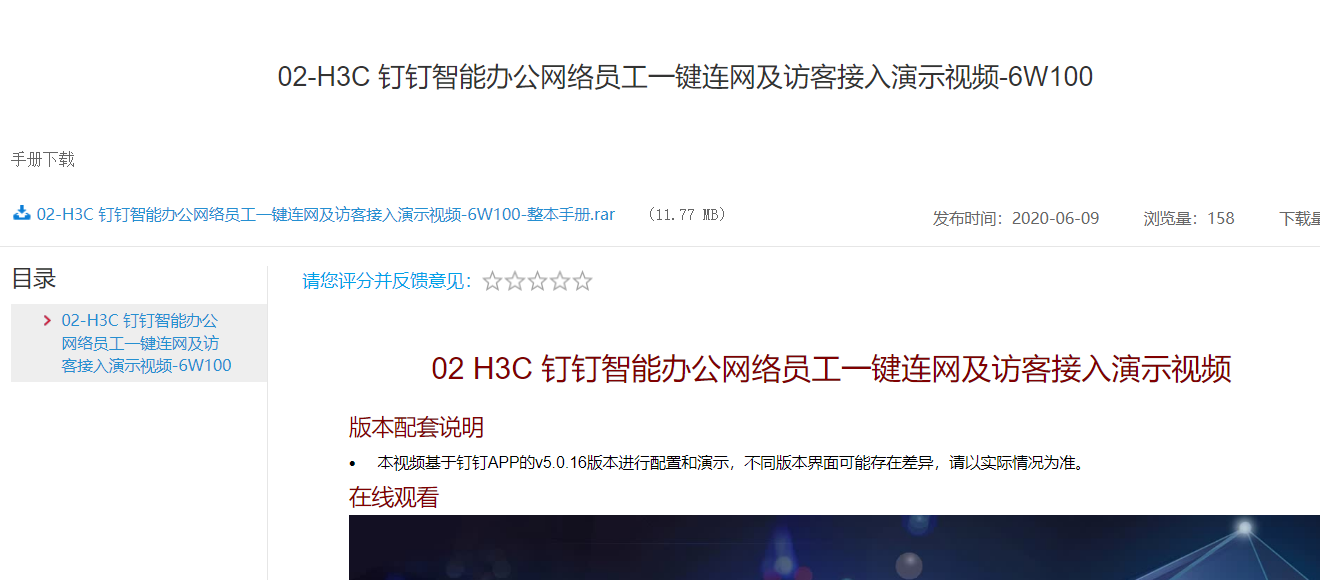Click the 手册下载 label
Screen dimensions: 1320x580
pyautogui.click(x=43, y=160)
